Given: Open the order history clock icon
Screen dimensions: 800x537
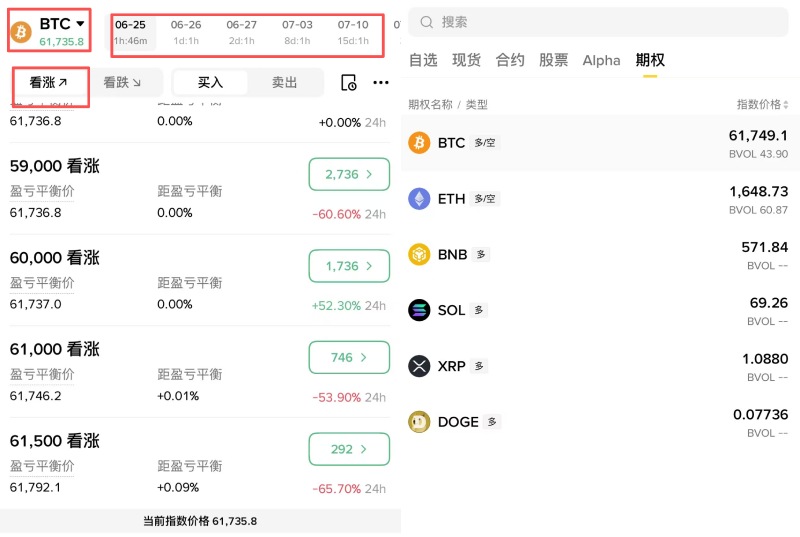Looking at the screenshot, I should tap(348, 83).
